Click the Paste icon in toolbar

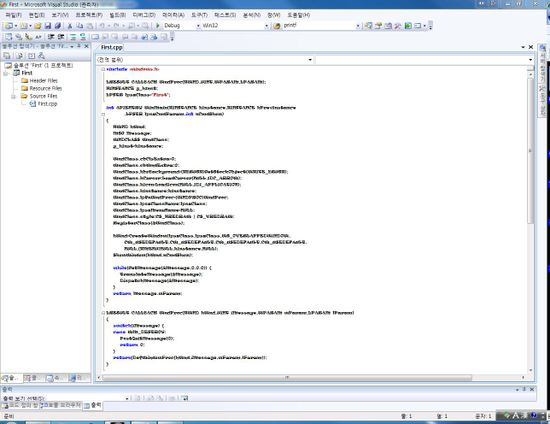tap(90, 26)
